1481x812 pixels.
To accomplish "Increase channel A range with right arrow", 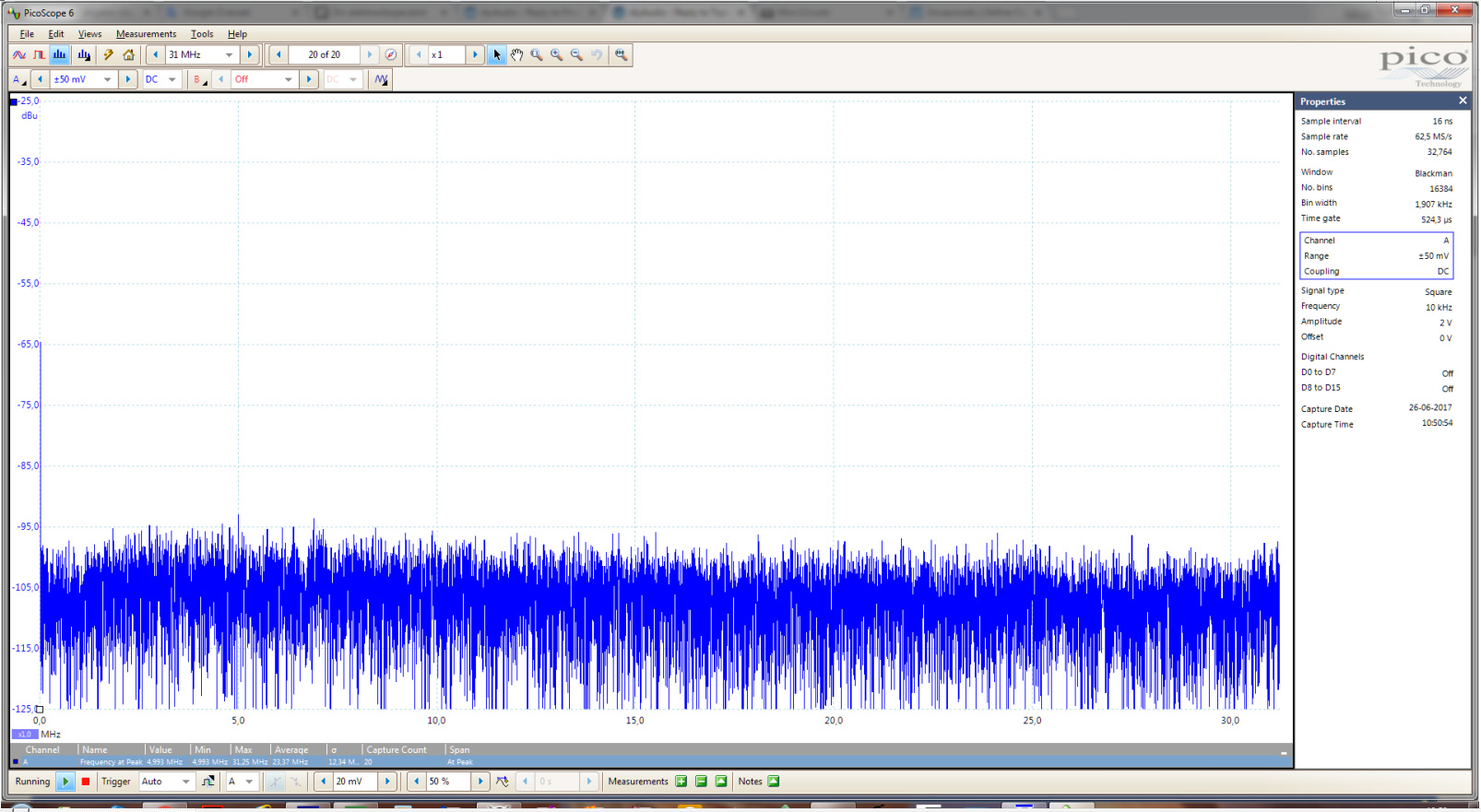I will point(128,80).
